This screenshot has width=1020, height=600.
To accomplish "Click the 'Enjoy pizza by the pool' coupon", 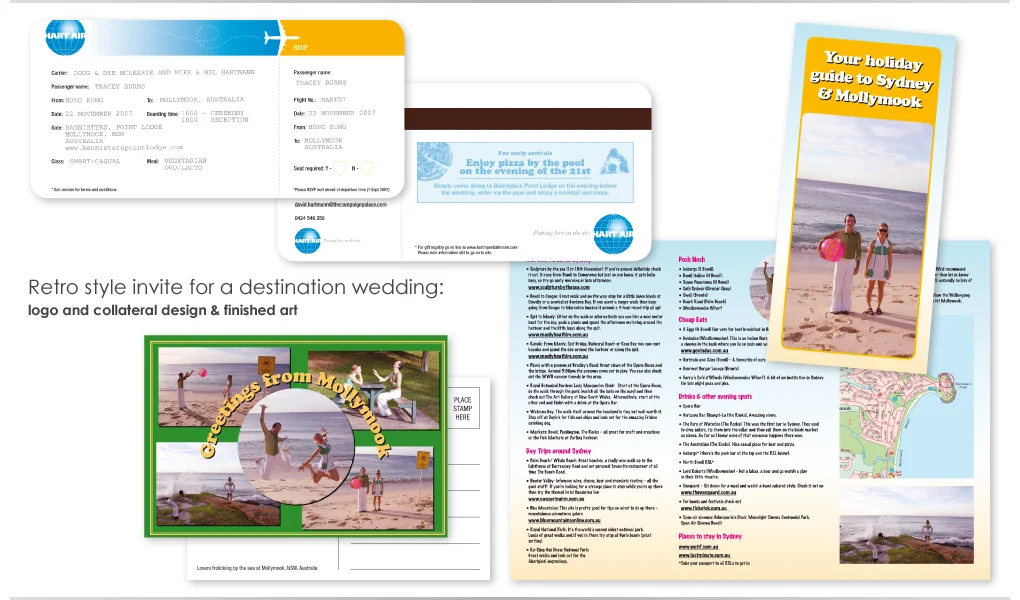I will 525,172.
